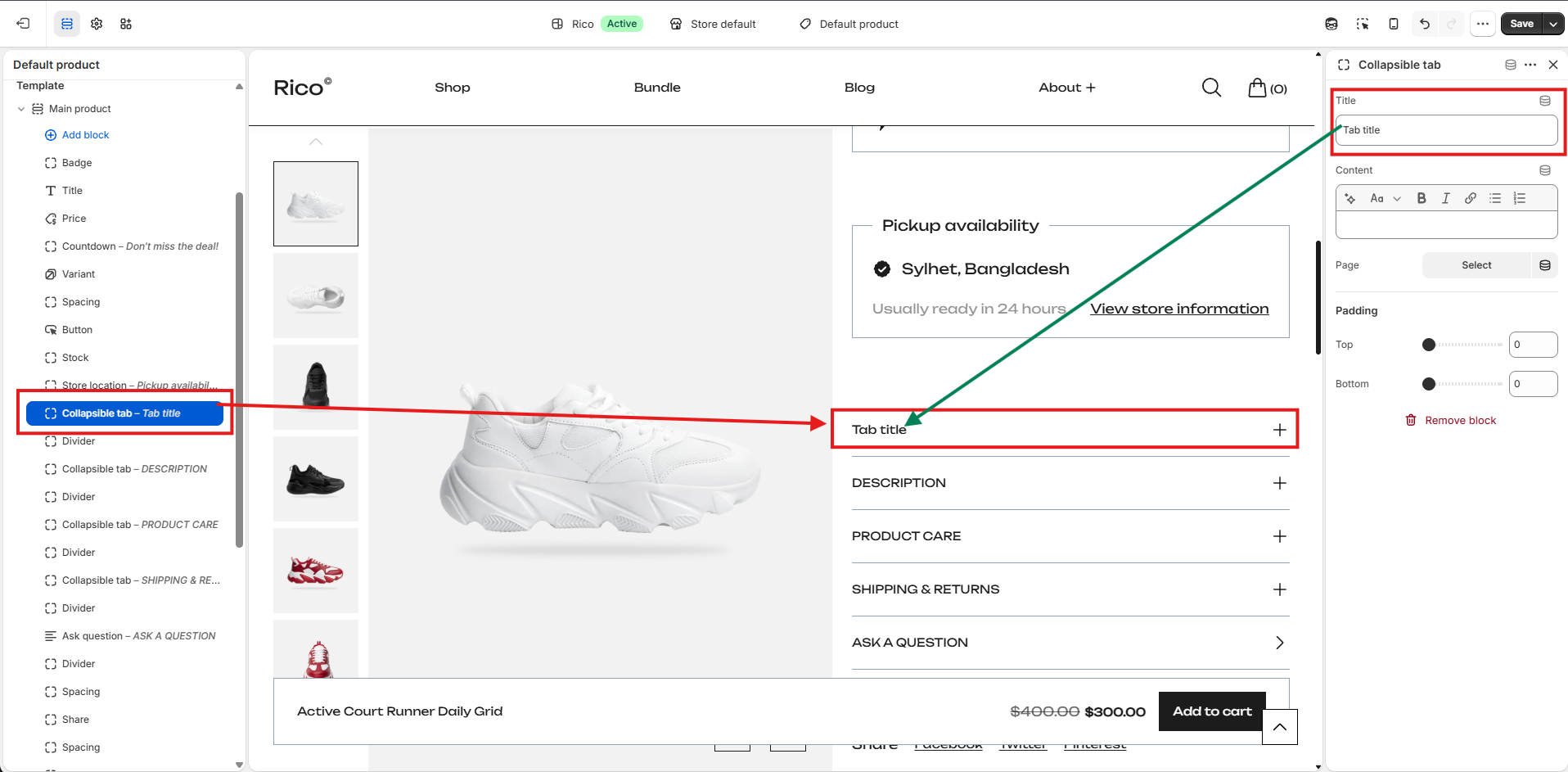Expand the DESCRIPTION collapsible tab
This screenshot has height=772, width=1568.
[x=1280, y=483]
